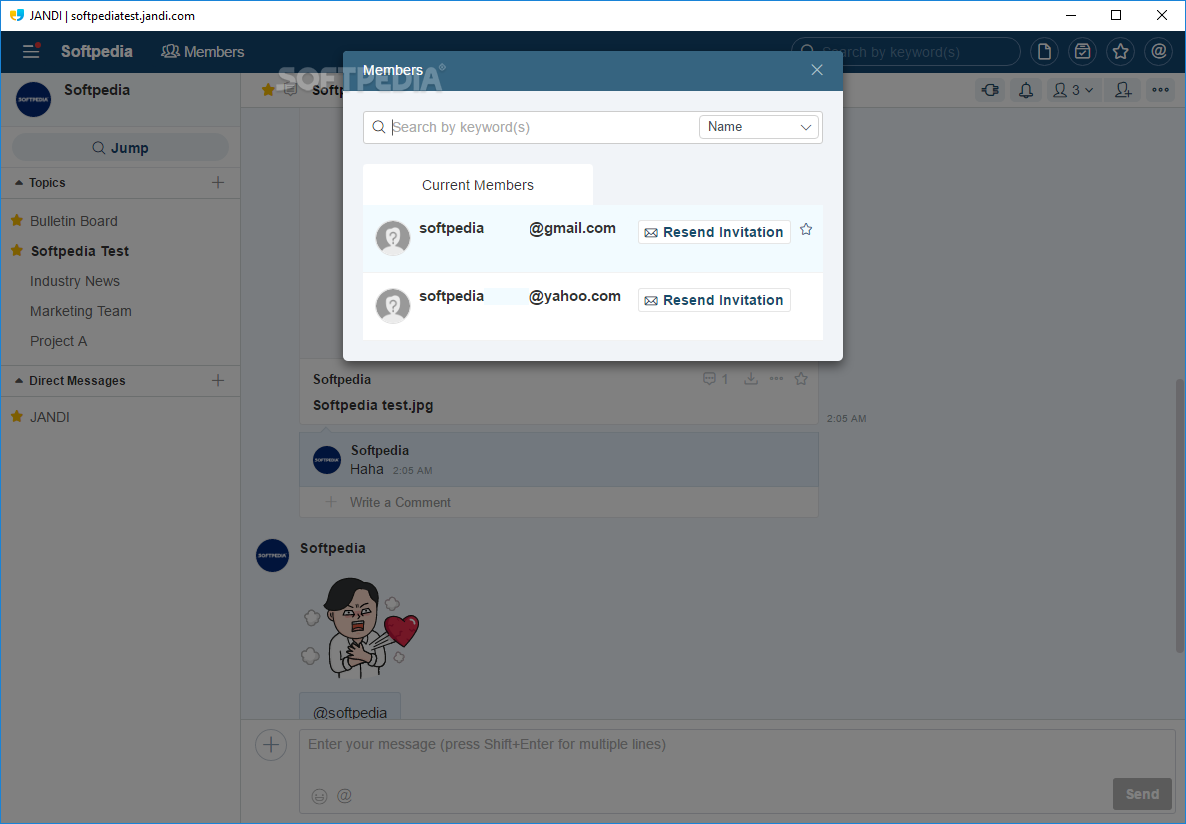Collapse the Topics section

(x=19, y=183)
